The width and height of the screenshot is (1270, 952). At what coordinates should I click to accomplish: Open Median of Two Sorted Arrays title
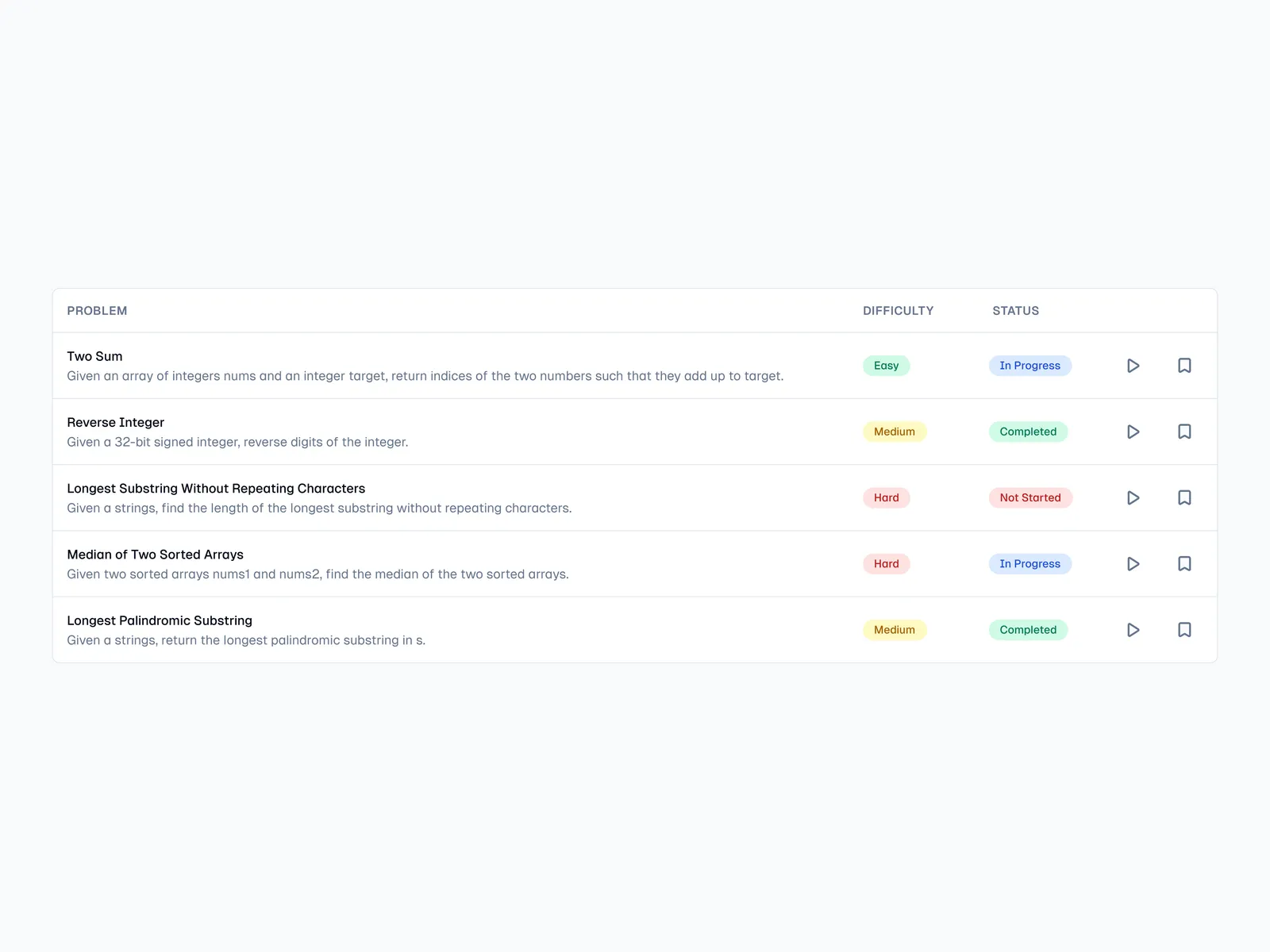click(x=155, y=555)
